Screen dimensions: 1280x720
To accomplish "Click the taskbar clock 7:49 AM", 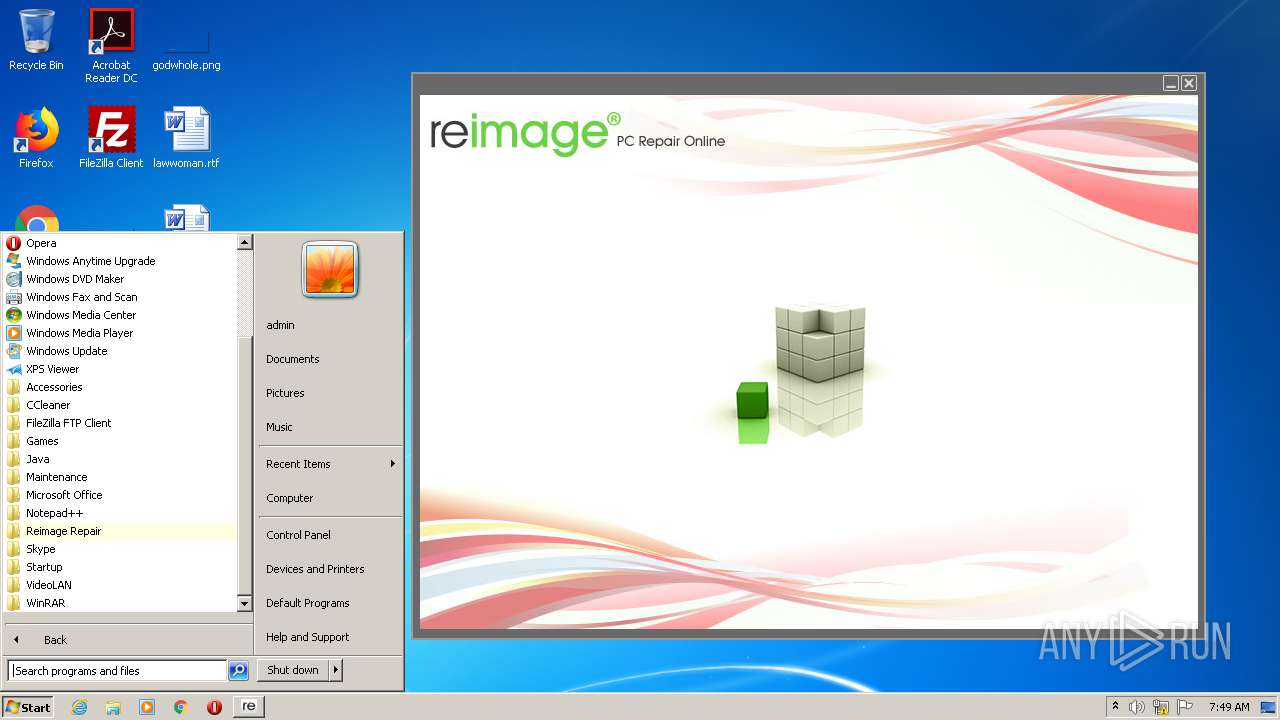I will pyautogui.click(x=1229, y=707).
